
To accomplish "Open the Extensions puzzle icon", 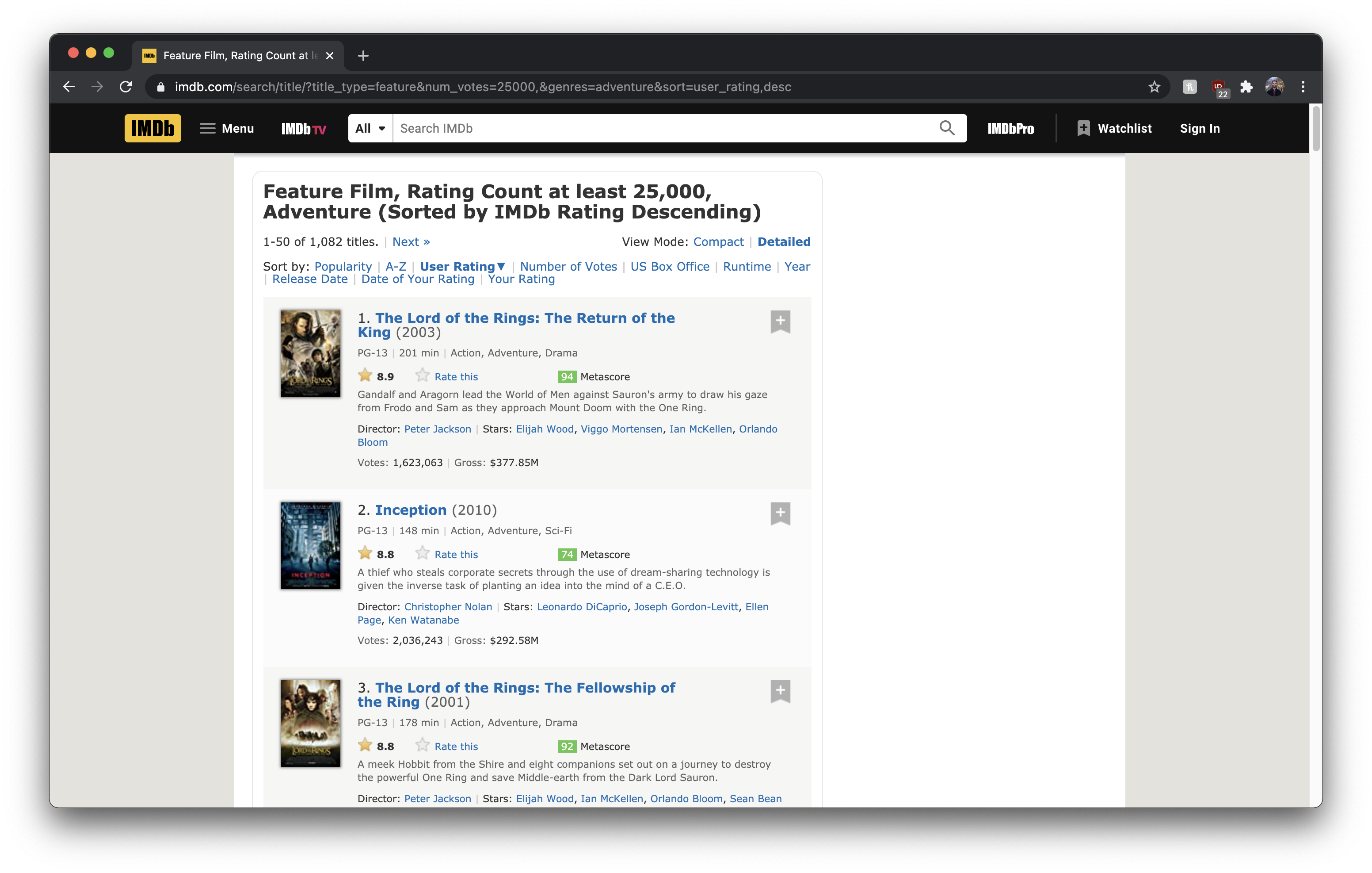I will (x=1246, y=87).
